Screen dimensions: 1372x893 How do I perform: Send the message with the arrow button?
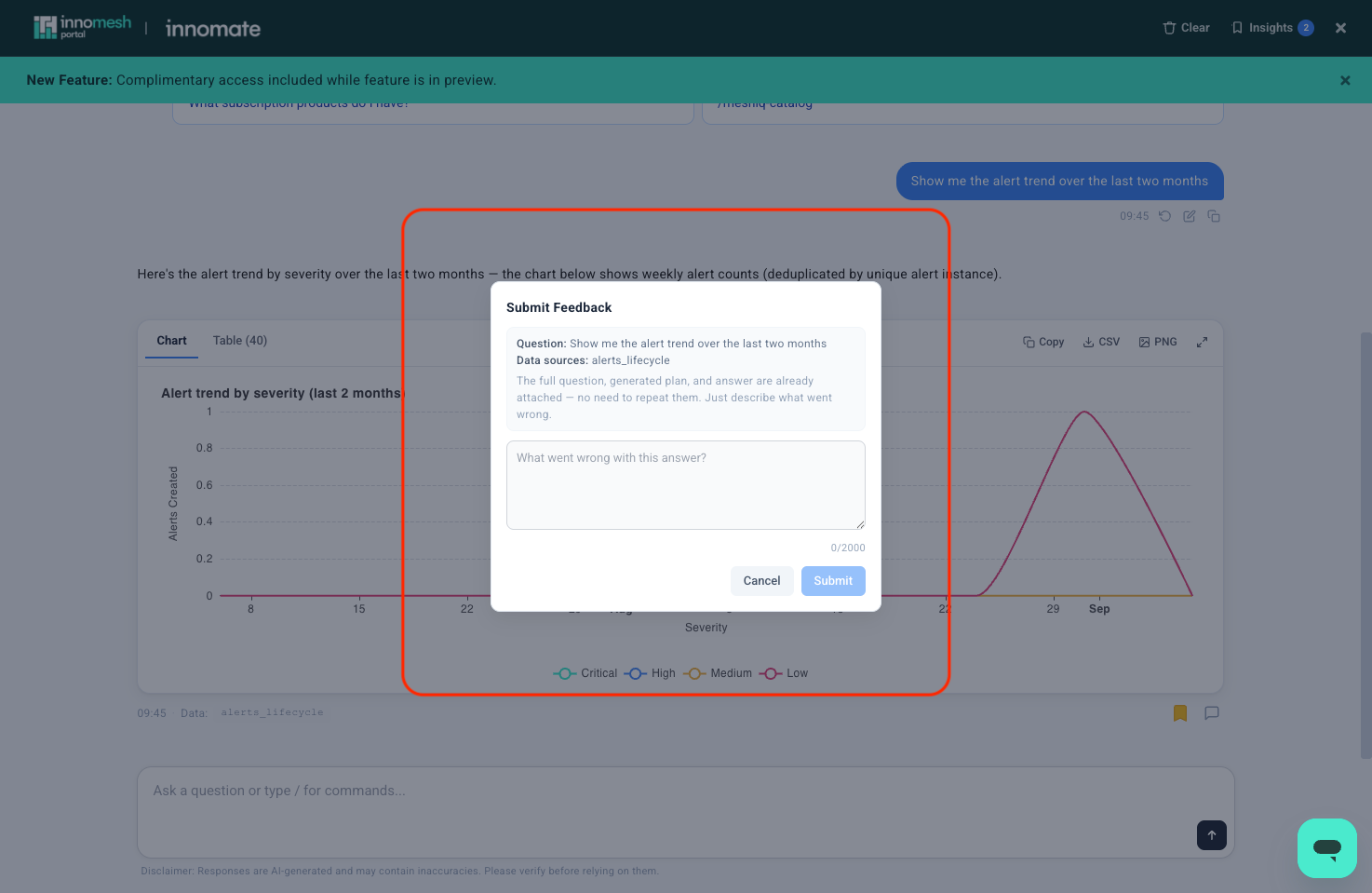[1212, 835]
